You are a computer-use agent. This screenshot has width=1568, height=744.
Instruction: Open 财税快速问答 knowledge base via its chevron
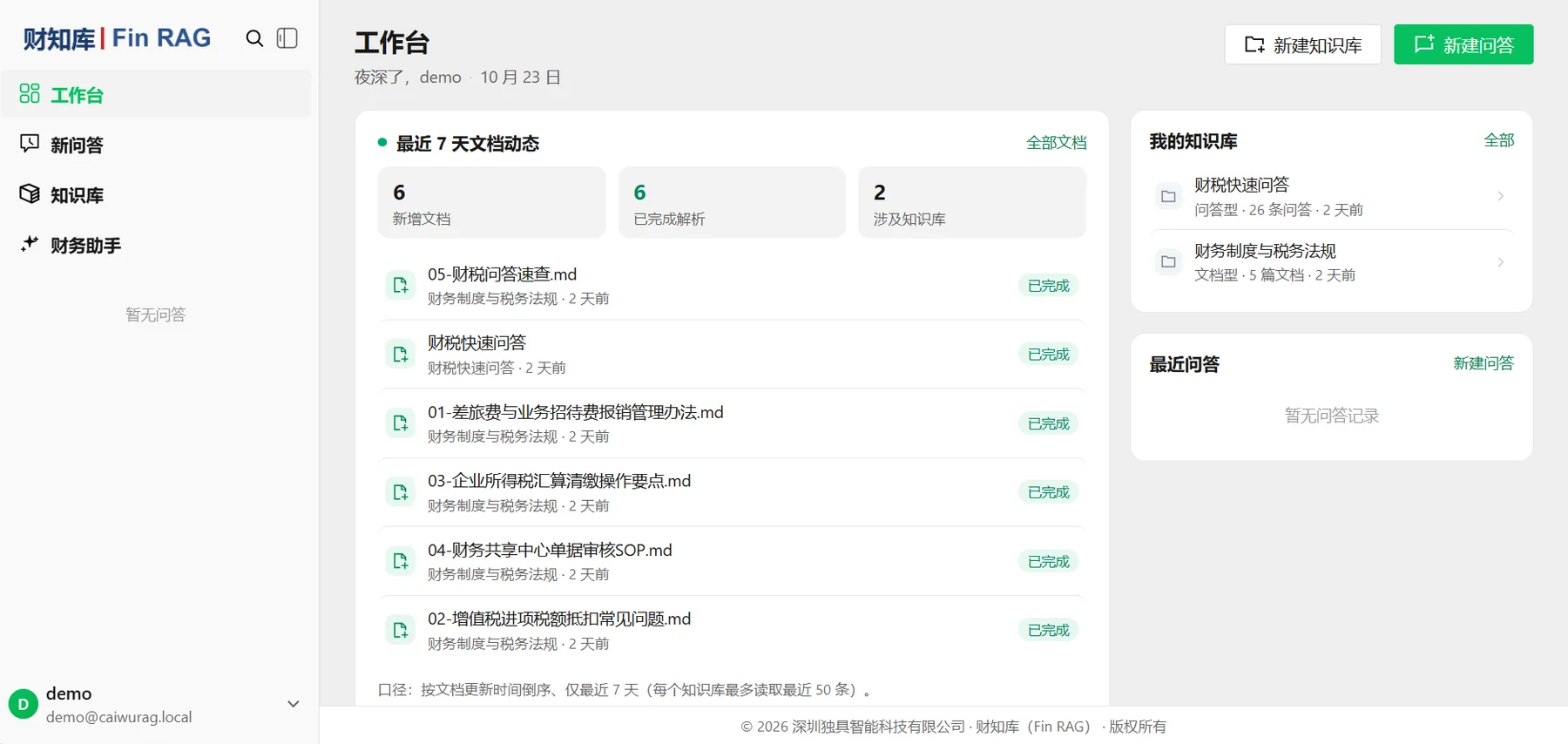point(1500,197)
